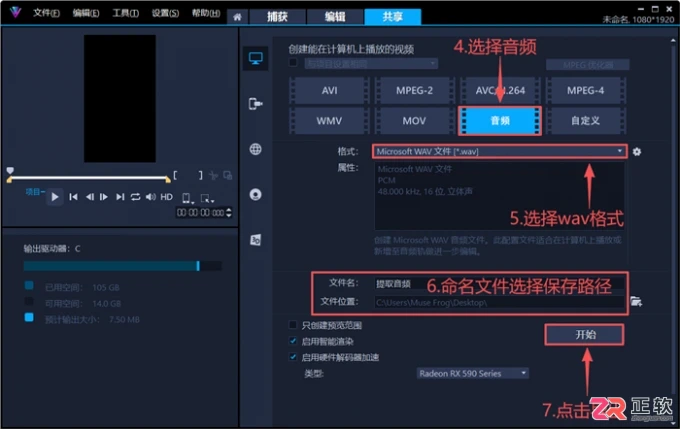Screen dimensions: 680x429
Task: Choose the AVI format button
Action: click(329, 91)
